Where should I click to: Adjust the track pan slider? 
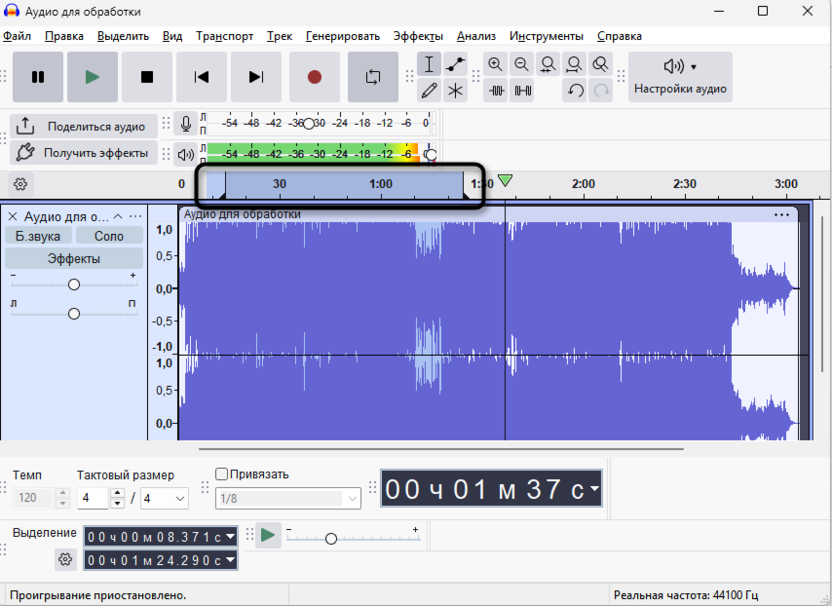point(74,313)
